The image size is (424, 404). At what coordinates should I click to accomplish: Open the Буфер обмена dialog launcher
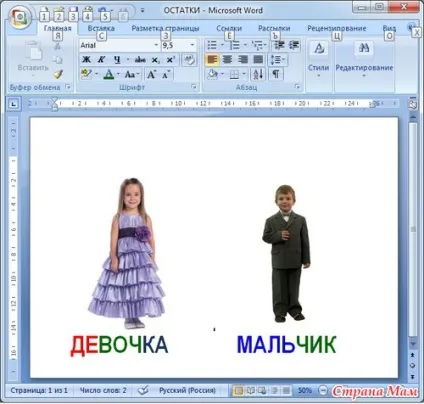(x=68, y=87)
